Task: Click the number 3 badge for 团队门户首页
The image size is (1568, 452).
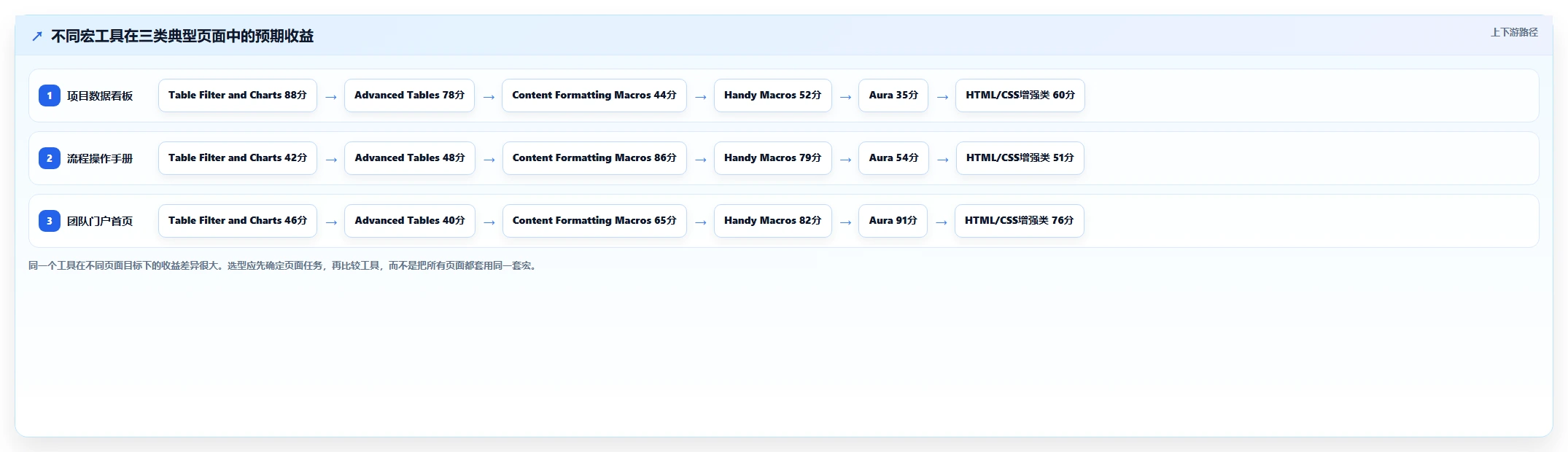Action: coord(50,221)
